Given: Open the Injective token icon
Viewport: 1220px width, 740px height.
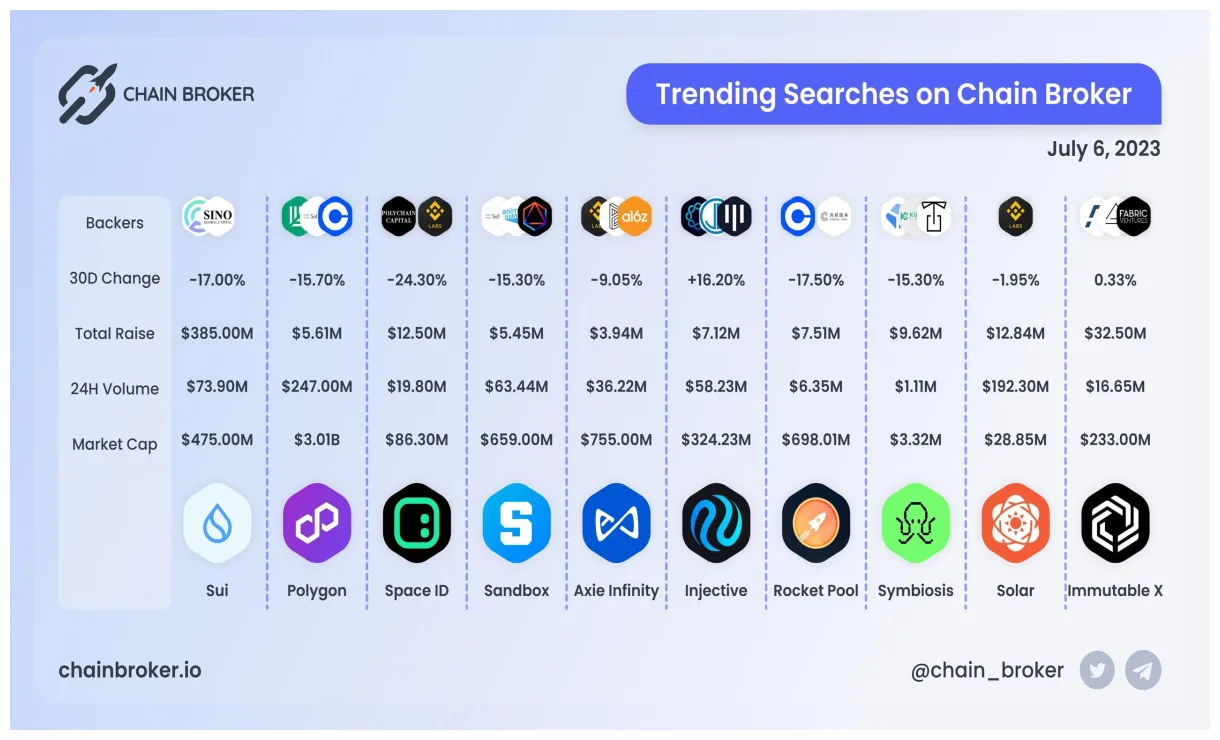Looking at the screenshot, I should 716,522.
